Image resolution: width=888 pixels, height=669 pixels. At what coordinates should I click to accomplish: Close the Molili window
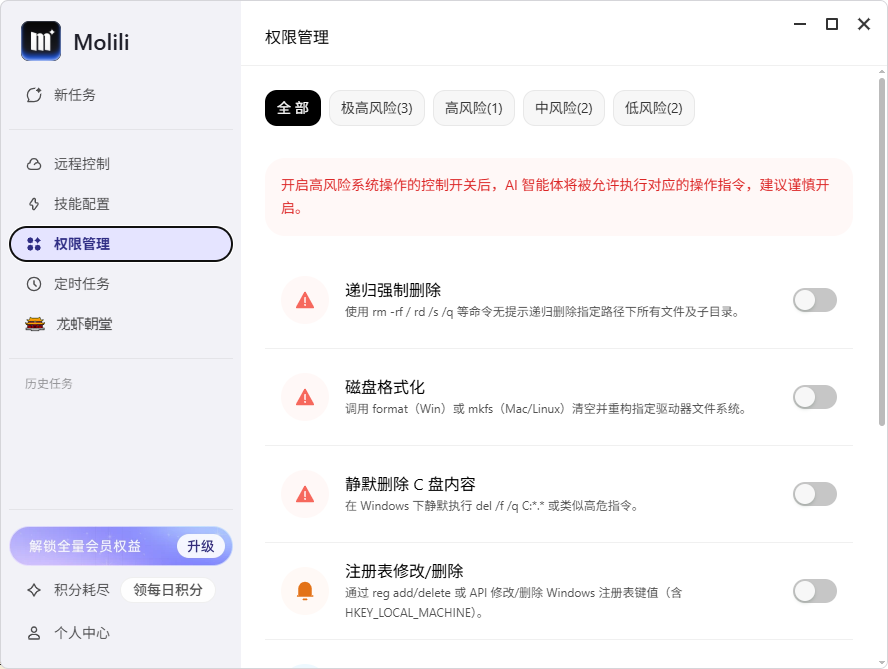[864, 24]
